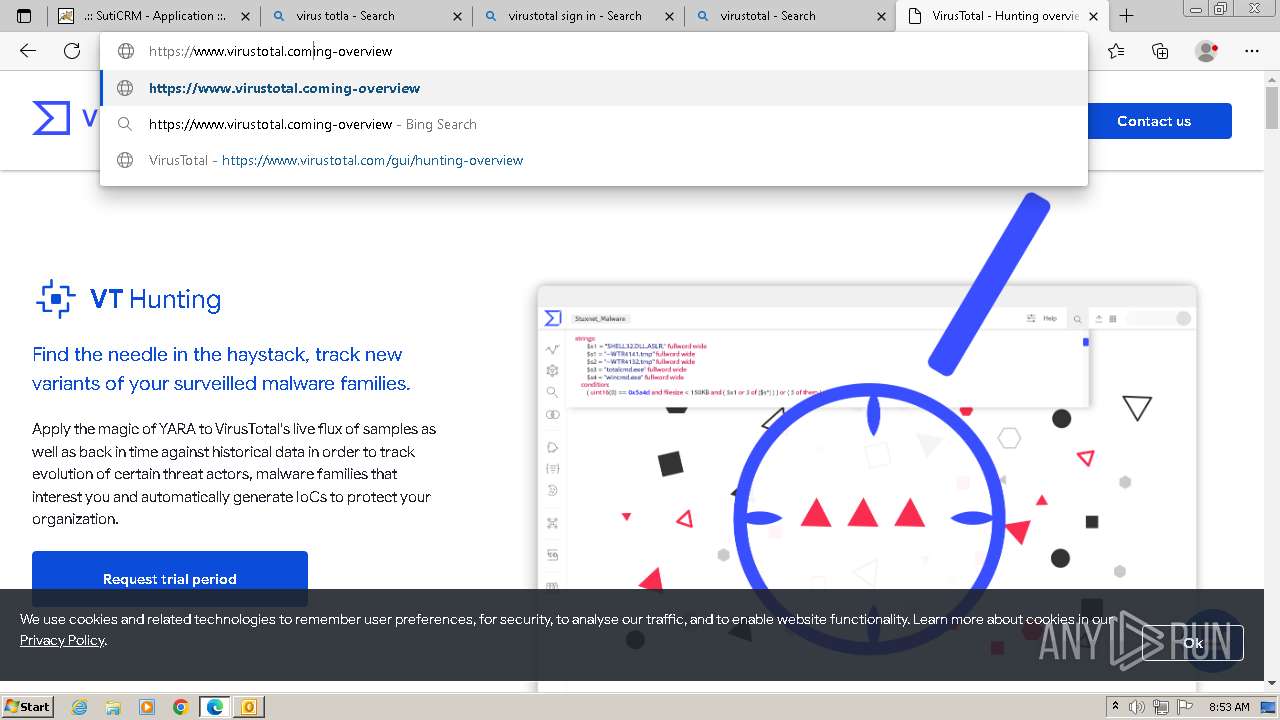
Task: Open the tab actions menu icon
Action: coord(24,16)
